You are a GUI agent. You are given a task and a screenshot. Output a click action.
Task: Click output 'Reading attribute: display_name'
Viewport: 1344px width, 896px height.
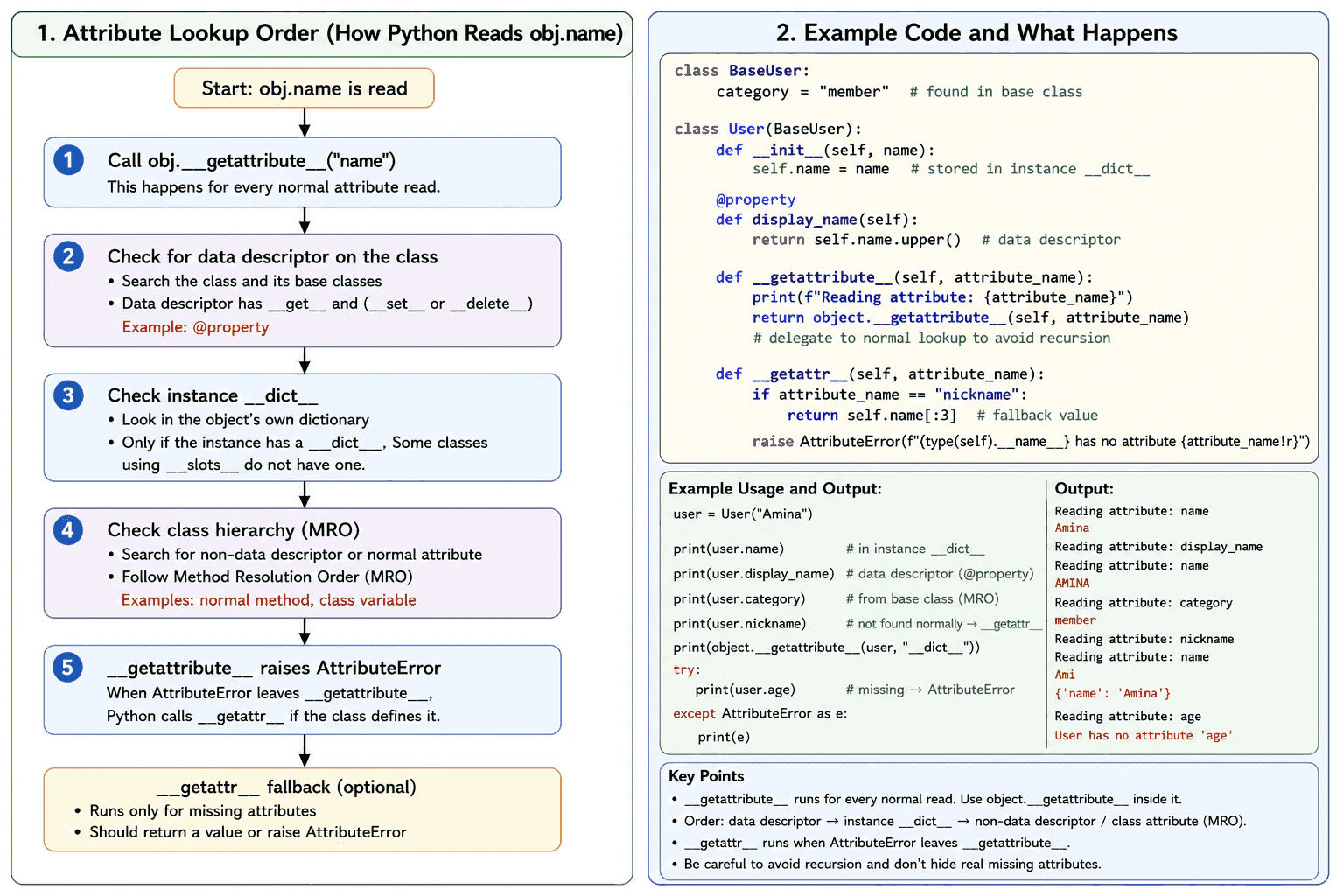tap(1158, 547)
